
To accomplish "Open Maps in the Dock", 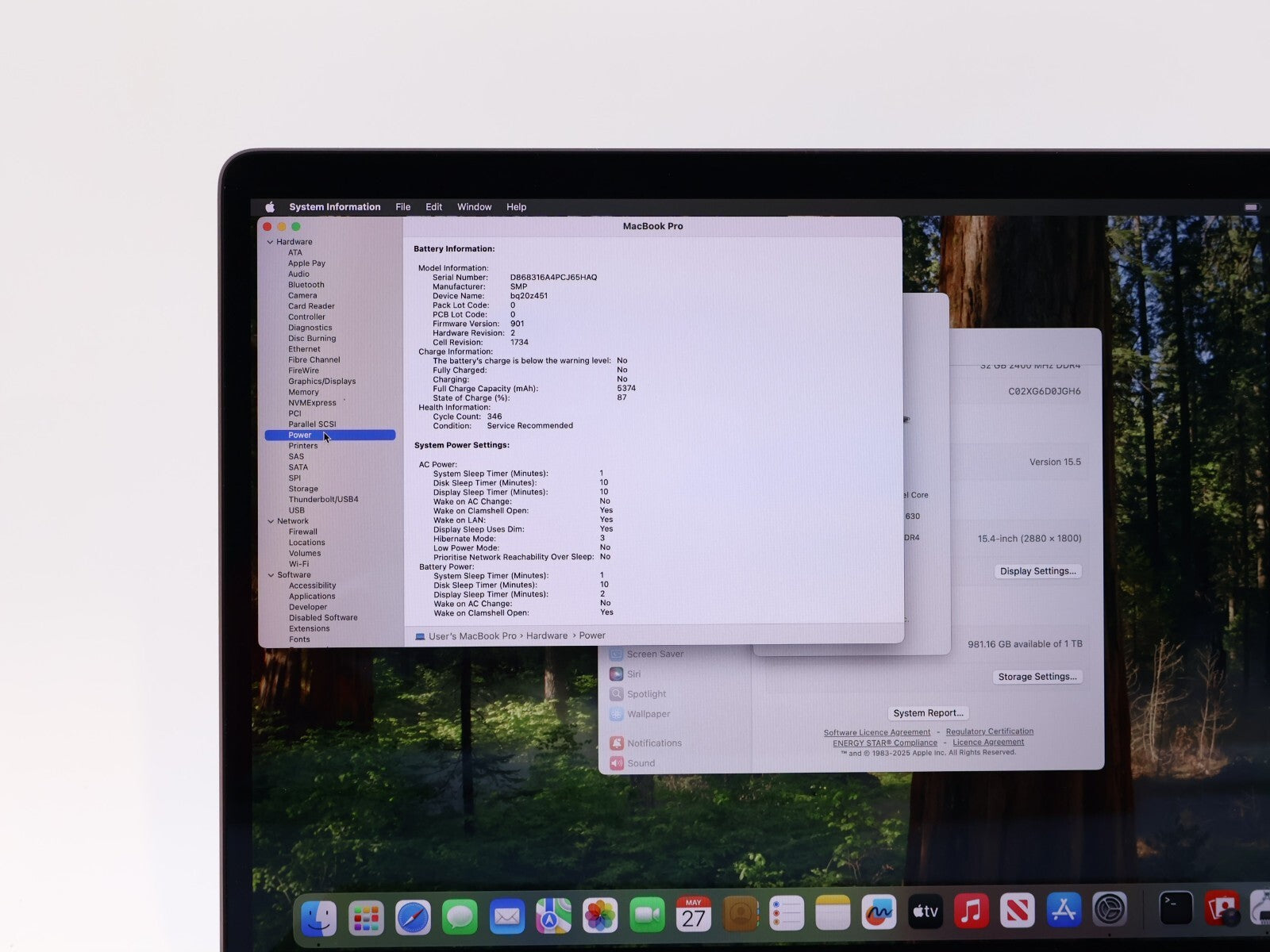I will [x=553, y=917].
